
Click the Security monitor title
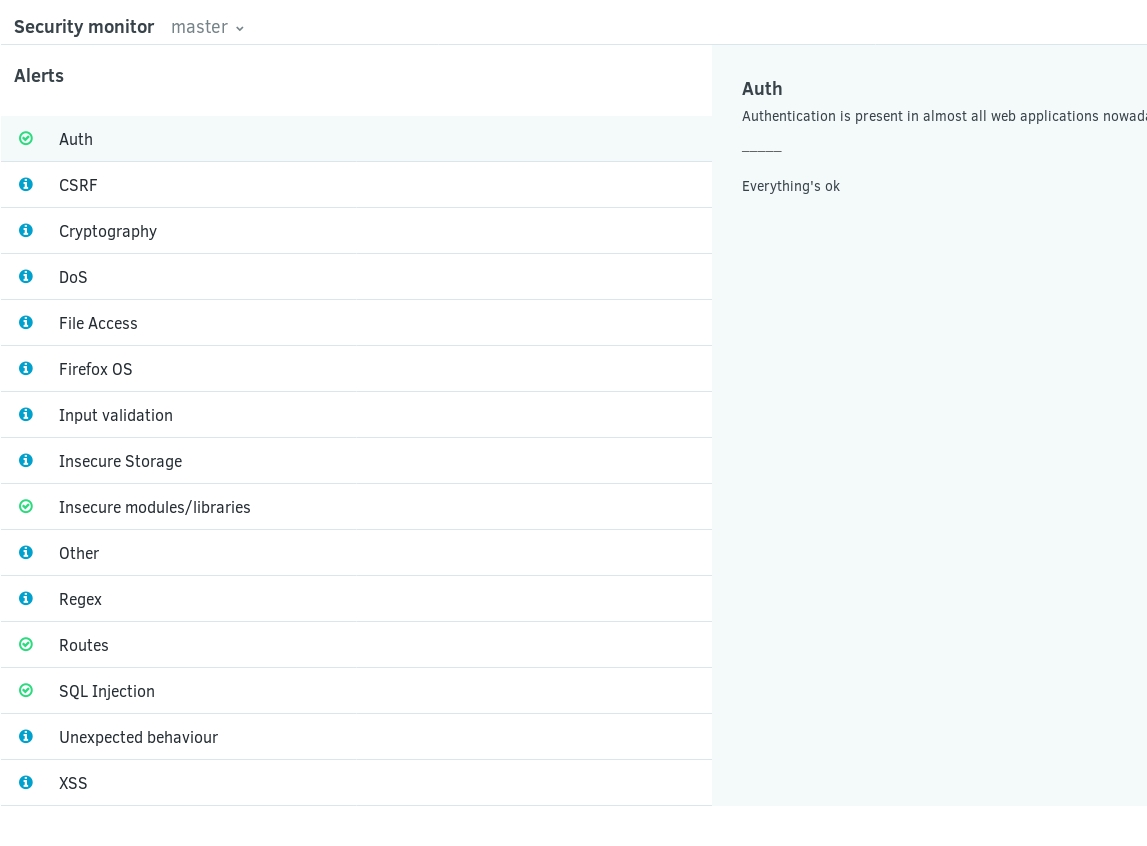(84, 27)
